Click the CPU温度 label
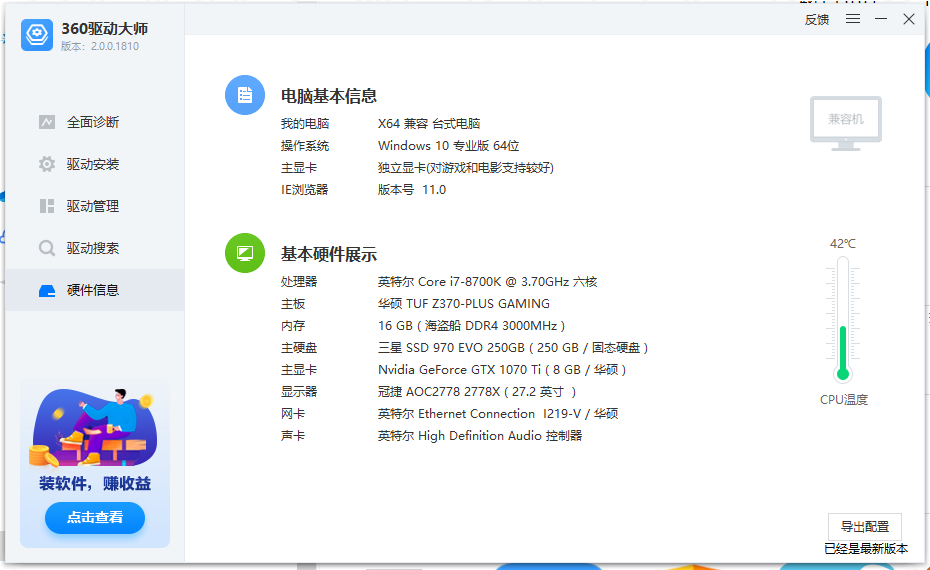This screenshot has width=930, height=570. (x=843, y=400)
